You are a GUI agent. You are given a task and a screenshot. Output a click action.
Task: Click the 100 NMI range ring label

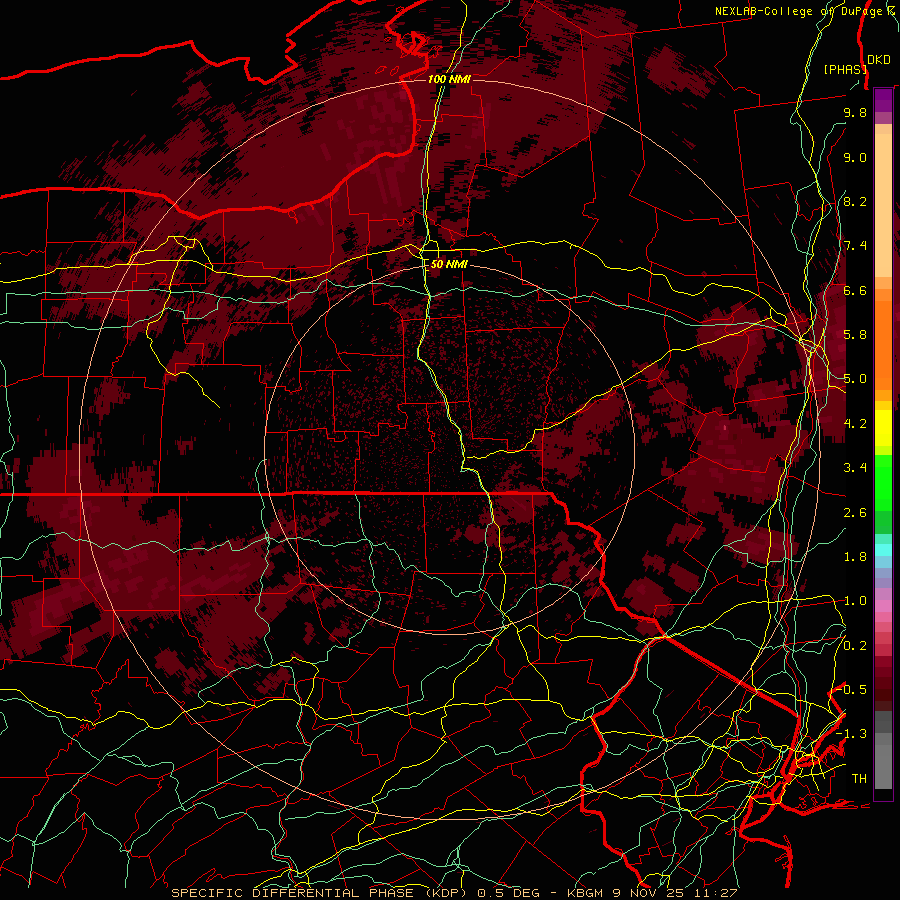click(x=449, y=79)
